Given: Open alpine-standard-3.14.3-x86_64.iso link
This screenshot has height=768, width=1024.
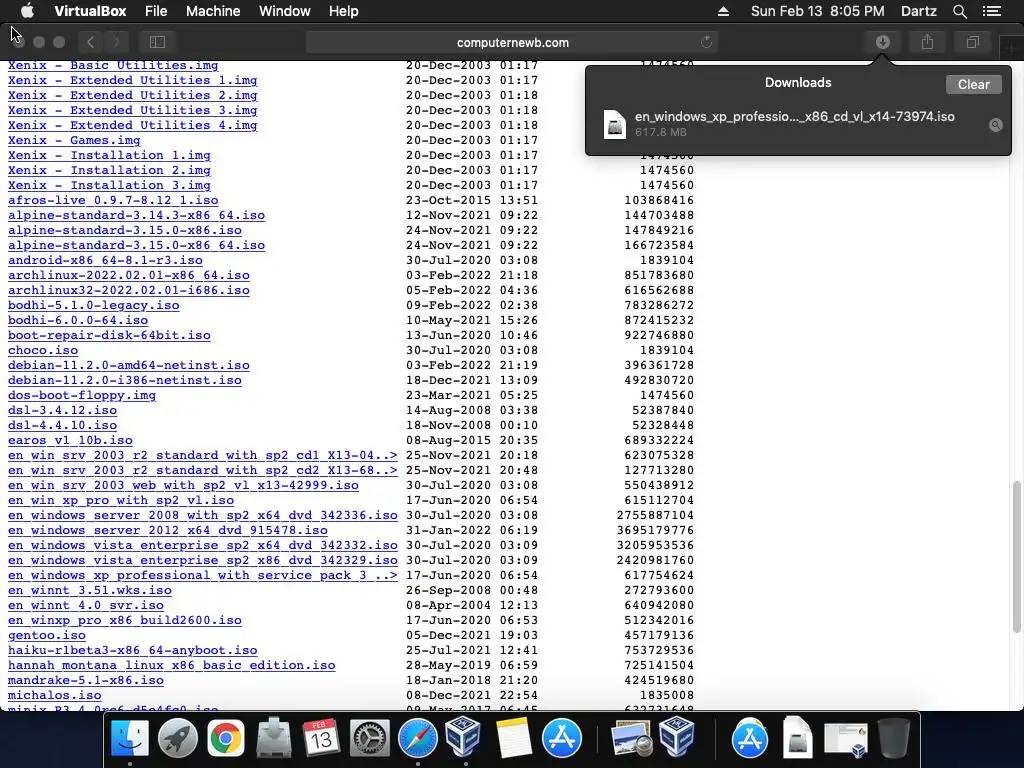Looking at the screenshot, I should (x=136, y=216).
